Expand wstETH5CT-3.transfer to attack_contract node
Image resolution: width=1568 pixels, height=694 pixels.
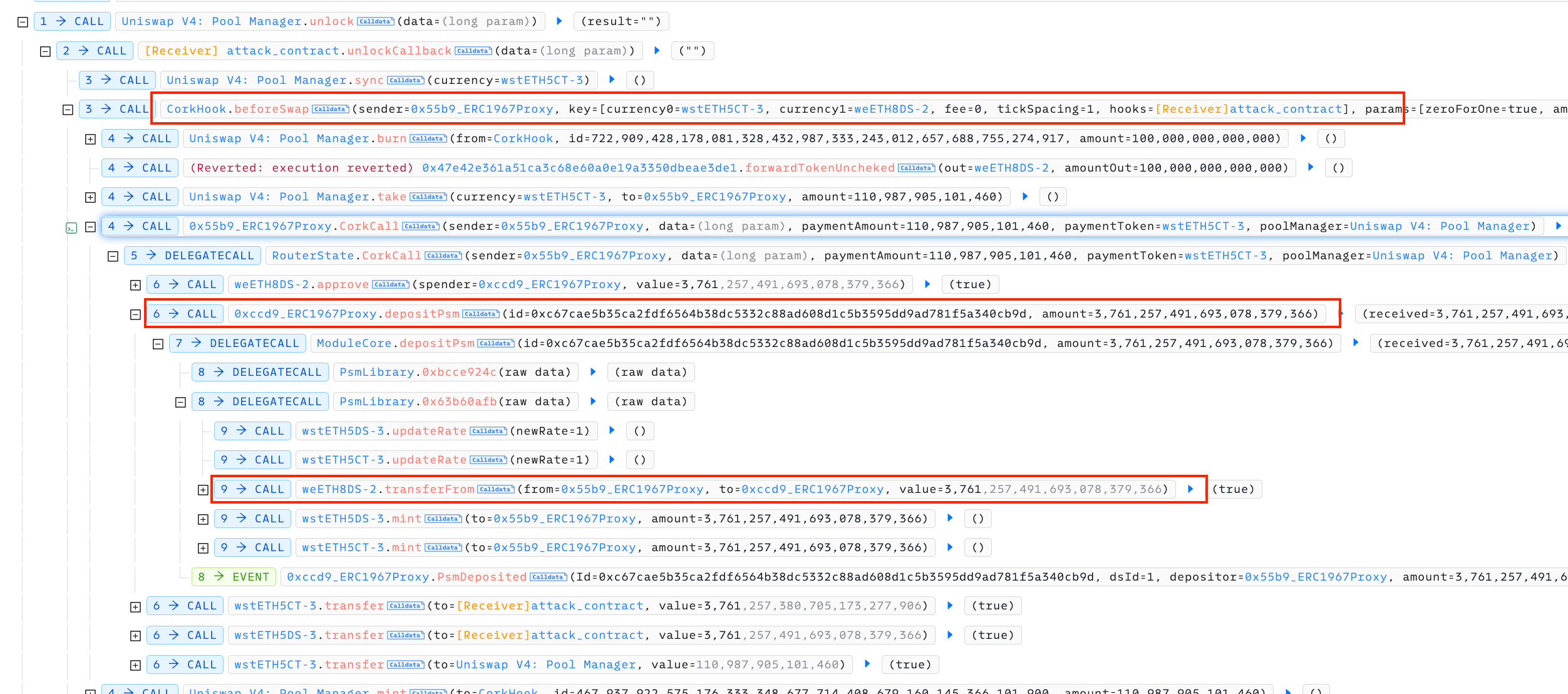click(x=135, y=607)
